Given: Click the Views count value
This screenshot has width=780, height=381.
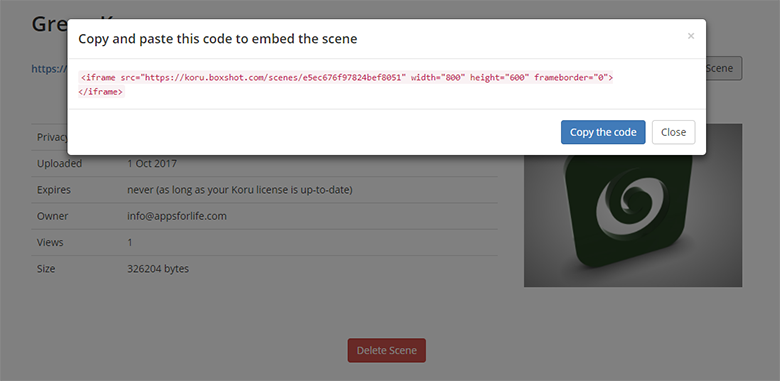Looking at the screenshot, I should point(130,242).
